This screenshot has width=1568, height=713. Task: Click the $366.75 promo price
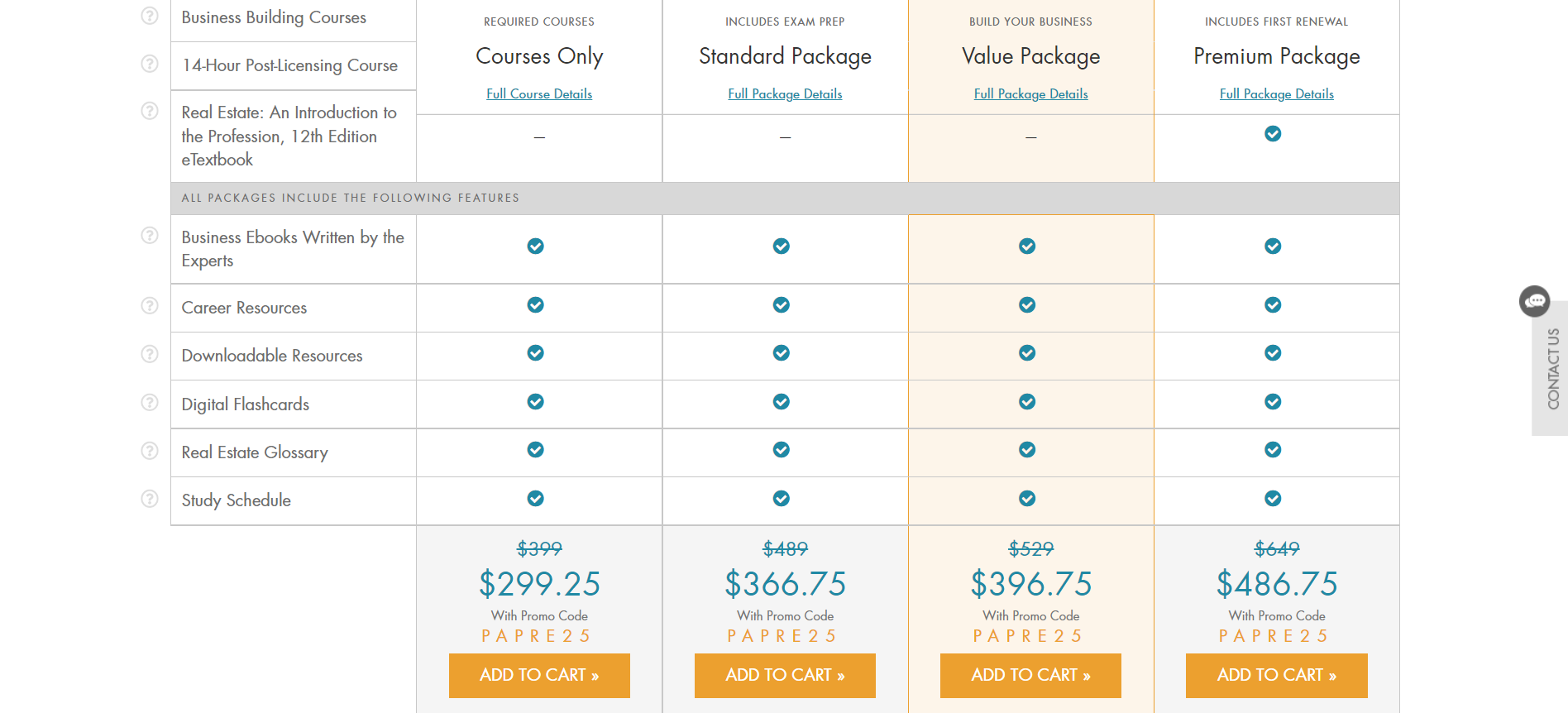(x=785, y=584)
